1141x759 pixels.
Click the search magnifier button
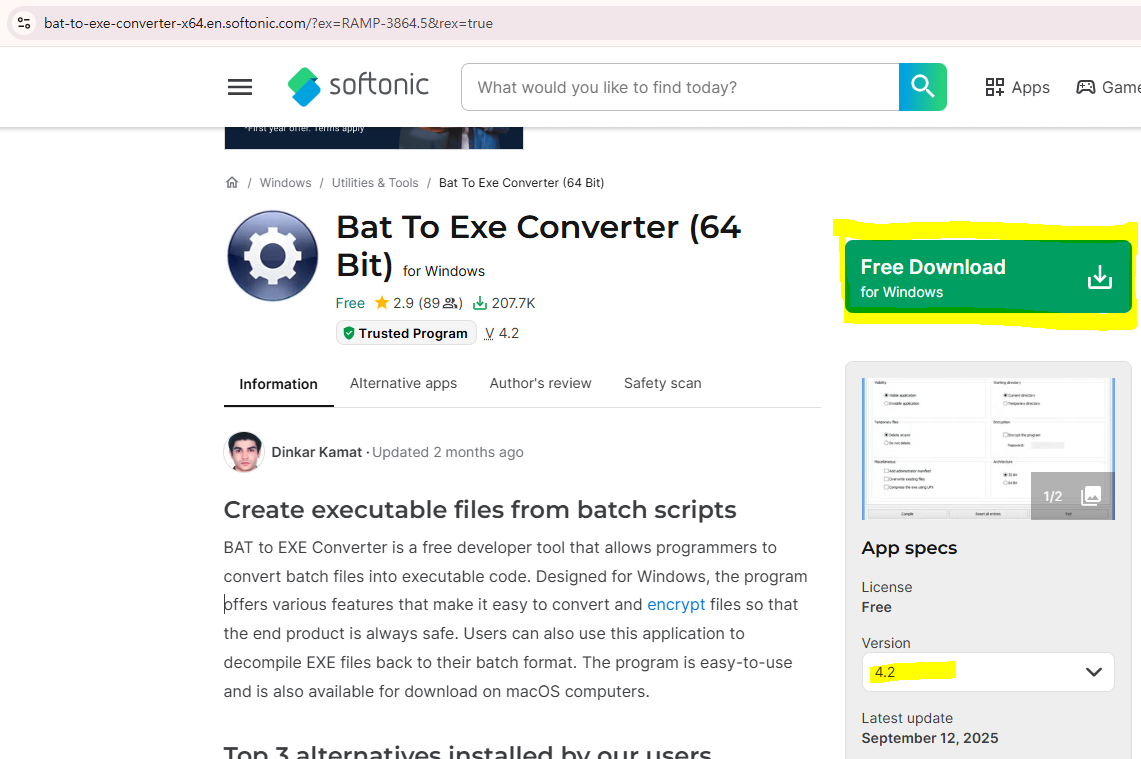tap(922, 87)
